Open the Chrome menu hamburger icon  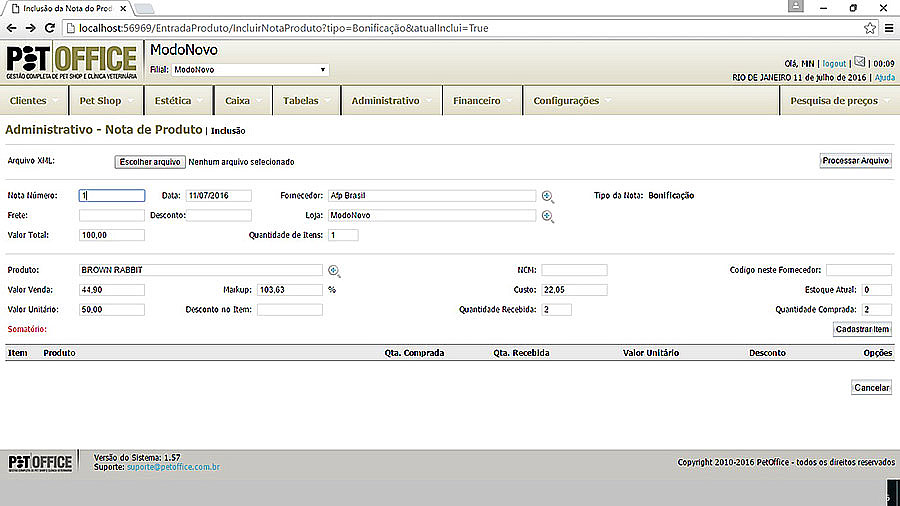[x=888, y=28]
